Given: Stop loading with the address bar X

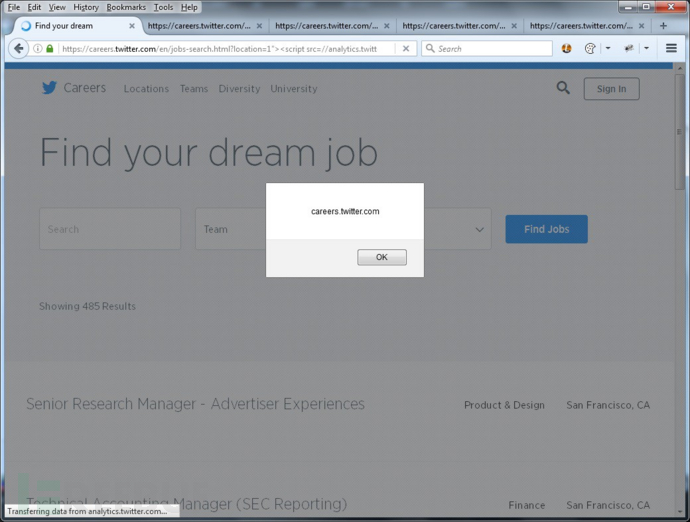Looking at the screenshot, I should click(406, 48).
